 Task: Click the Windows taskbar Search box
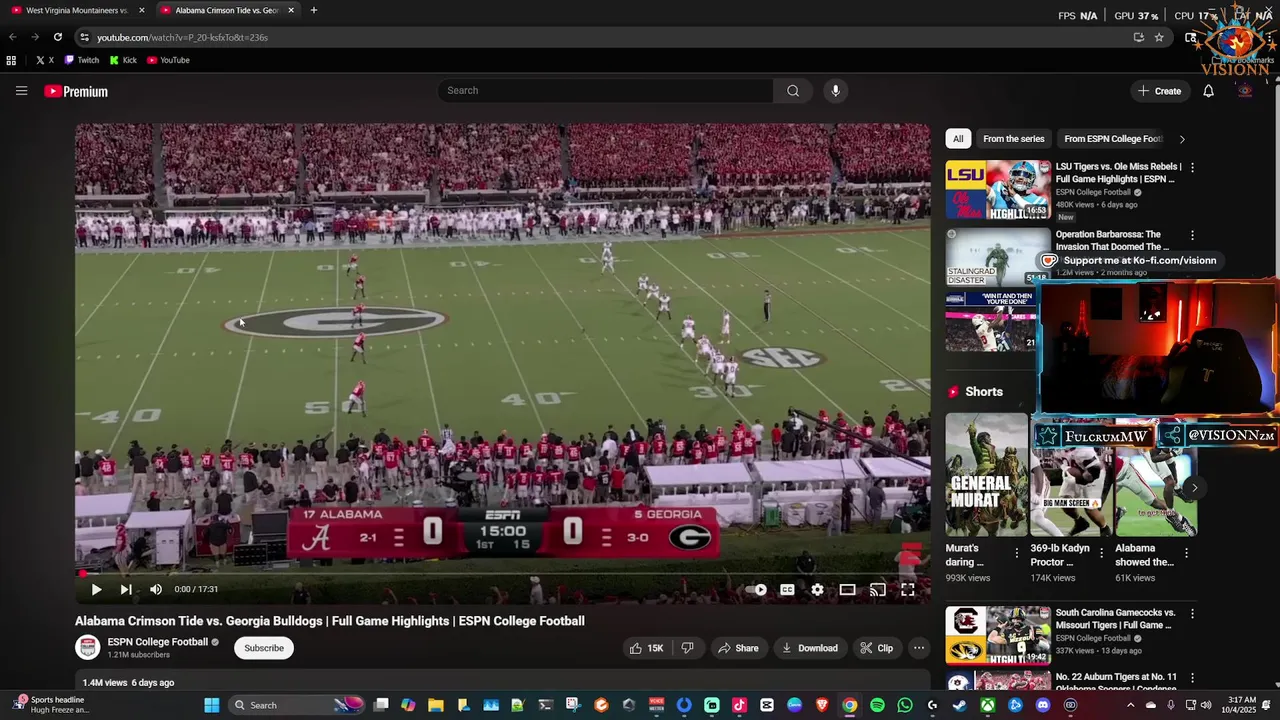(x=296, y=705)
